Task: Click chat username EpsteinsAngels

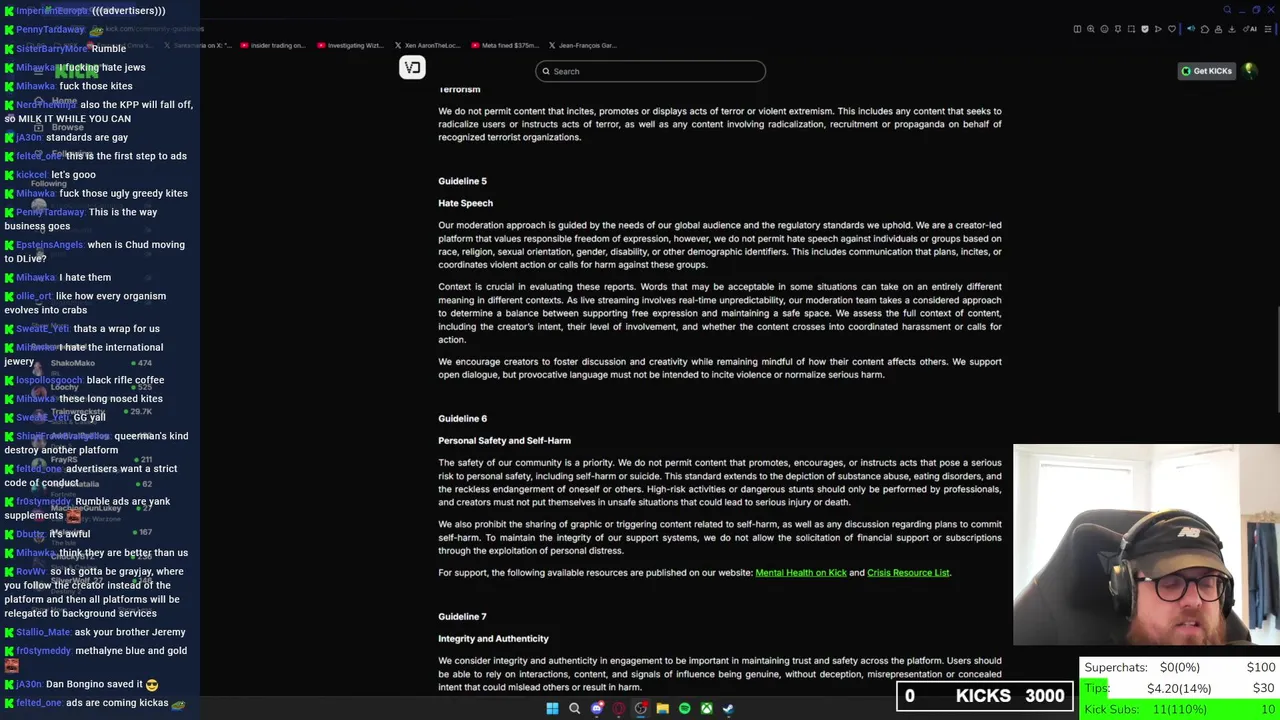Action: pyautogui.click(x=49, y=245)
